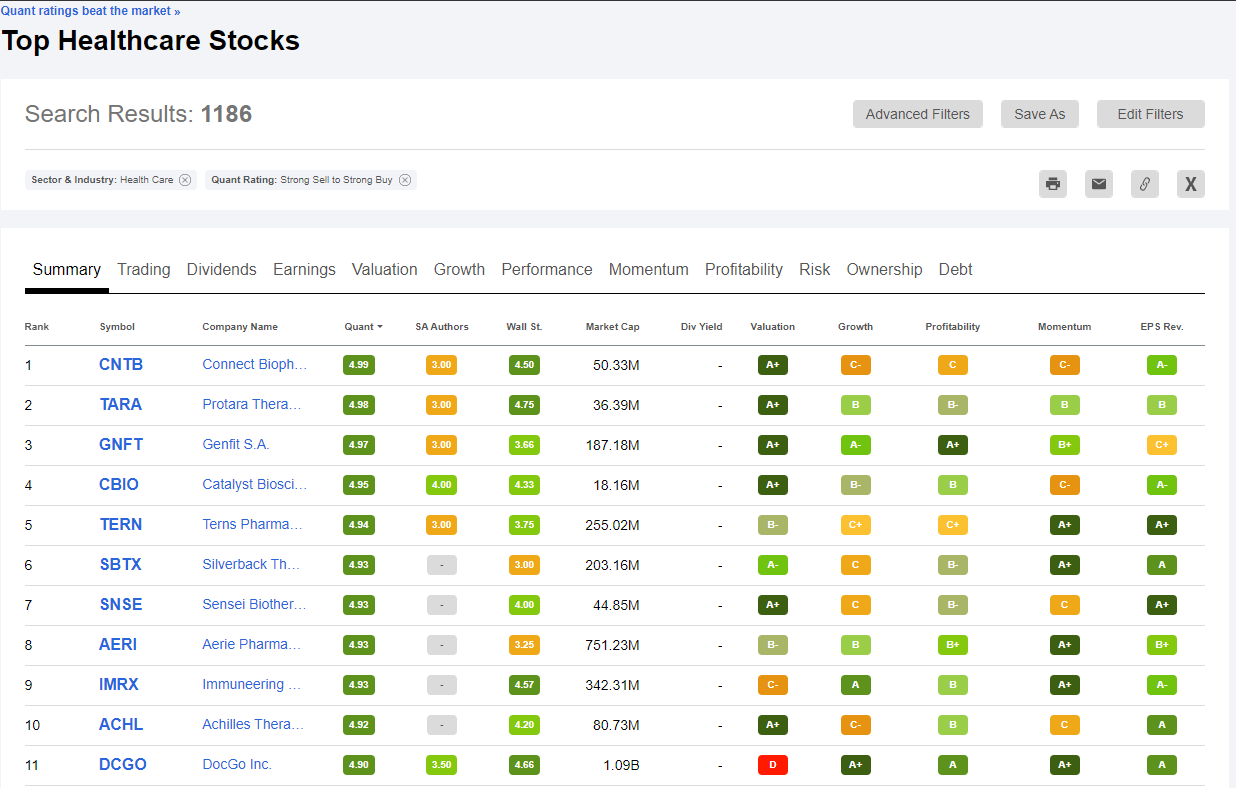Switch to the Debt tab
The image size is (1236, 788).
point(956,269)
